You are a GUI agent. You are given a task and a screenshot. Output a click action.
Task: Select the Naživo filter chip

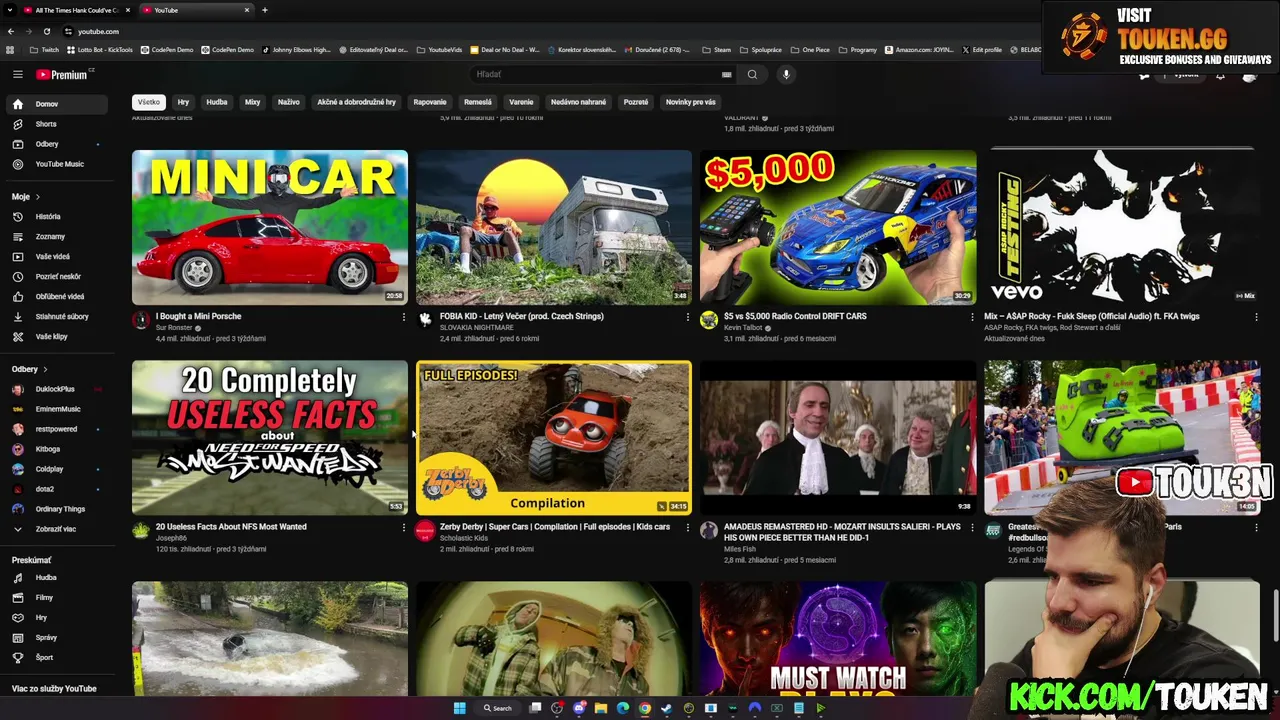[x=288, y=102]
